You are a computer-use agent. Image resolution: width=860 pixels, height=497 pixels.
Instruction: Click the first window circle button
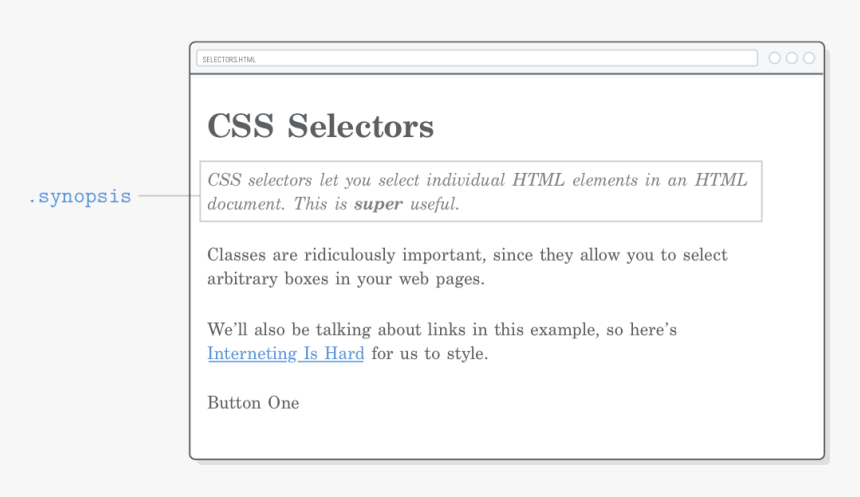(x=774, y=58)
